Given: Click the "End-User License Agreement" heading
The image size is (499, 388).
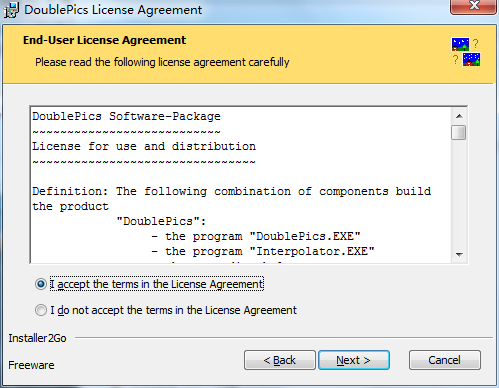Looking at the screenshot, I should [104, 40].
